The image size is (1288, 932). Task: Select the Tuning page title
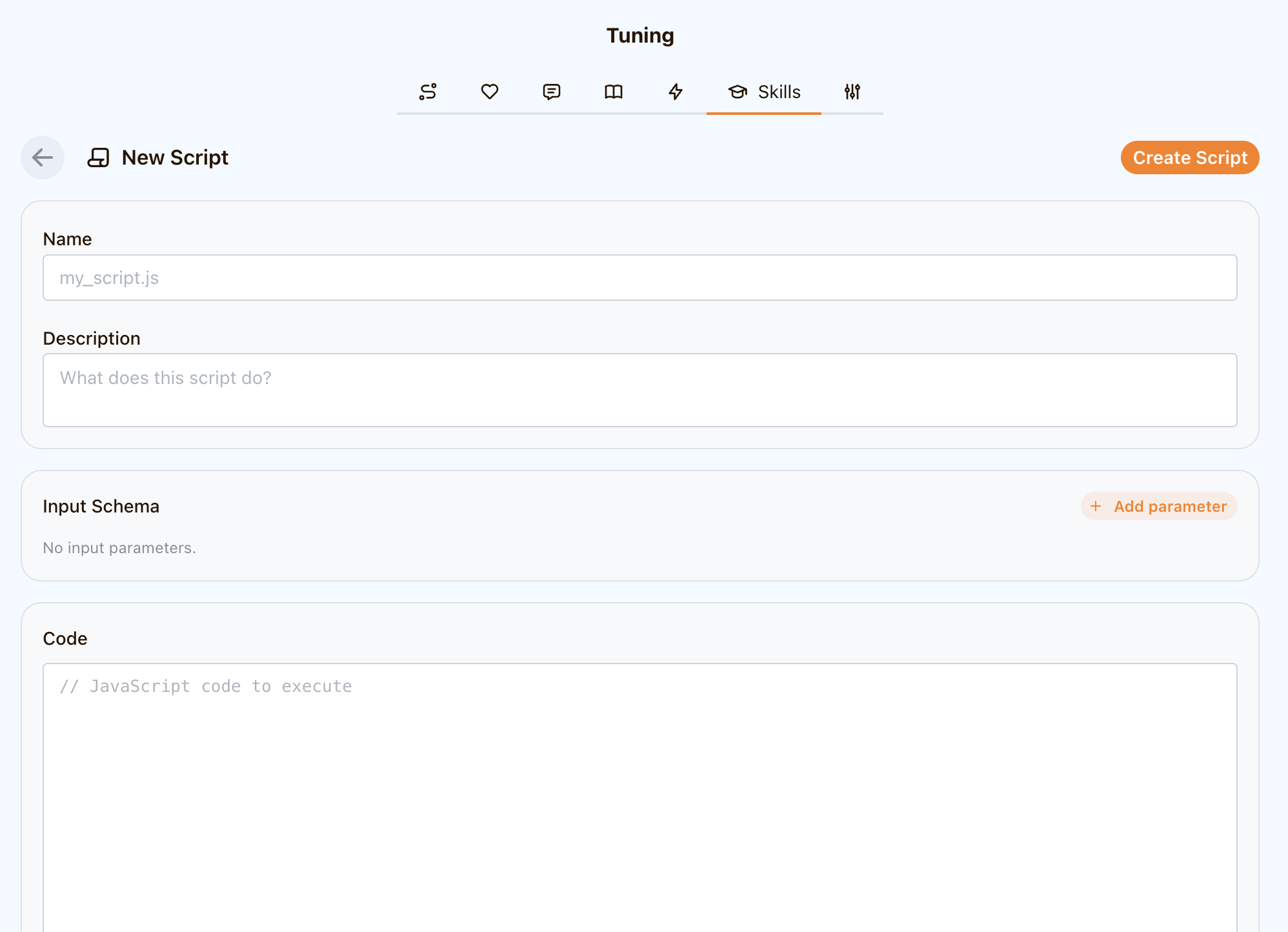point(639,35)
